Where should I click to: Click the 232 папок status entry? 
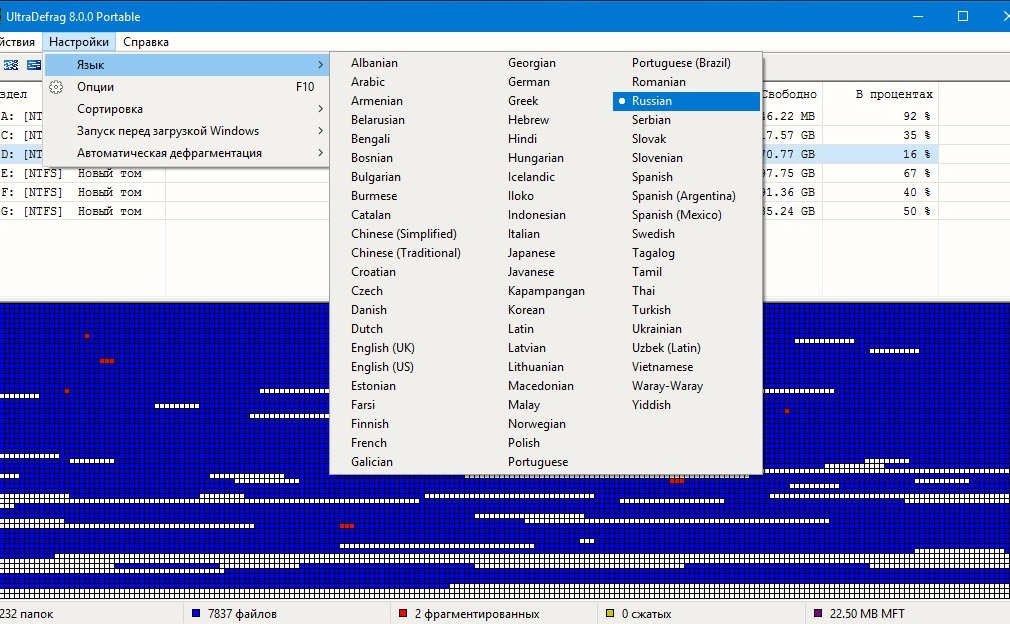(27, 614)
